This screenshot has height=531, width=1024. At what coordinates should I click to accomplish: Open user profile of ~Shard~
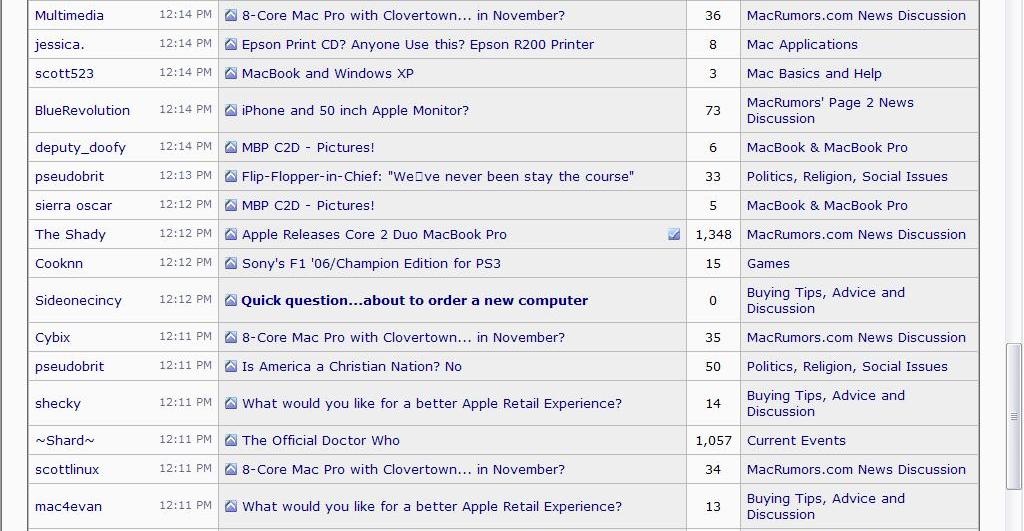point(65,440)
